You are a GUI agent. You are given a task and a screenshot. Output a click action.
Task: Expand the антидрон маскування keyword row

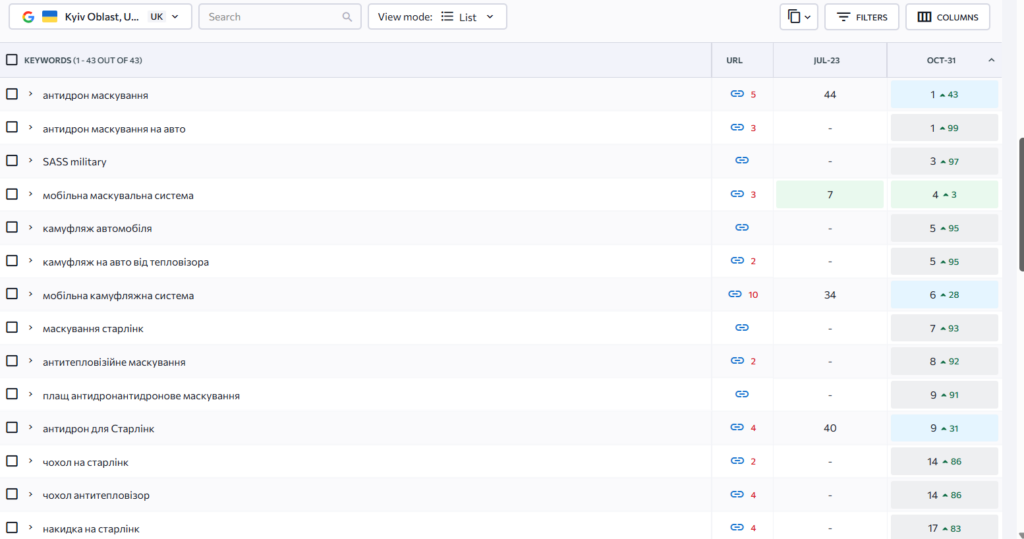pos(30,94)
